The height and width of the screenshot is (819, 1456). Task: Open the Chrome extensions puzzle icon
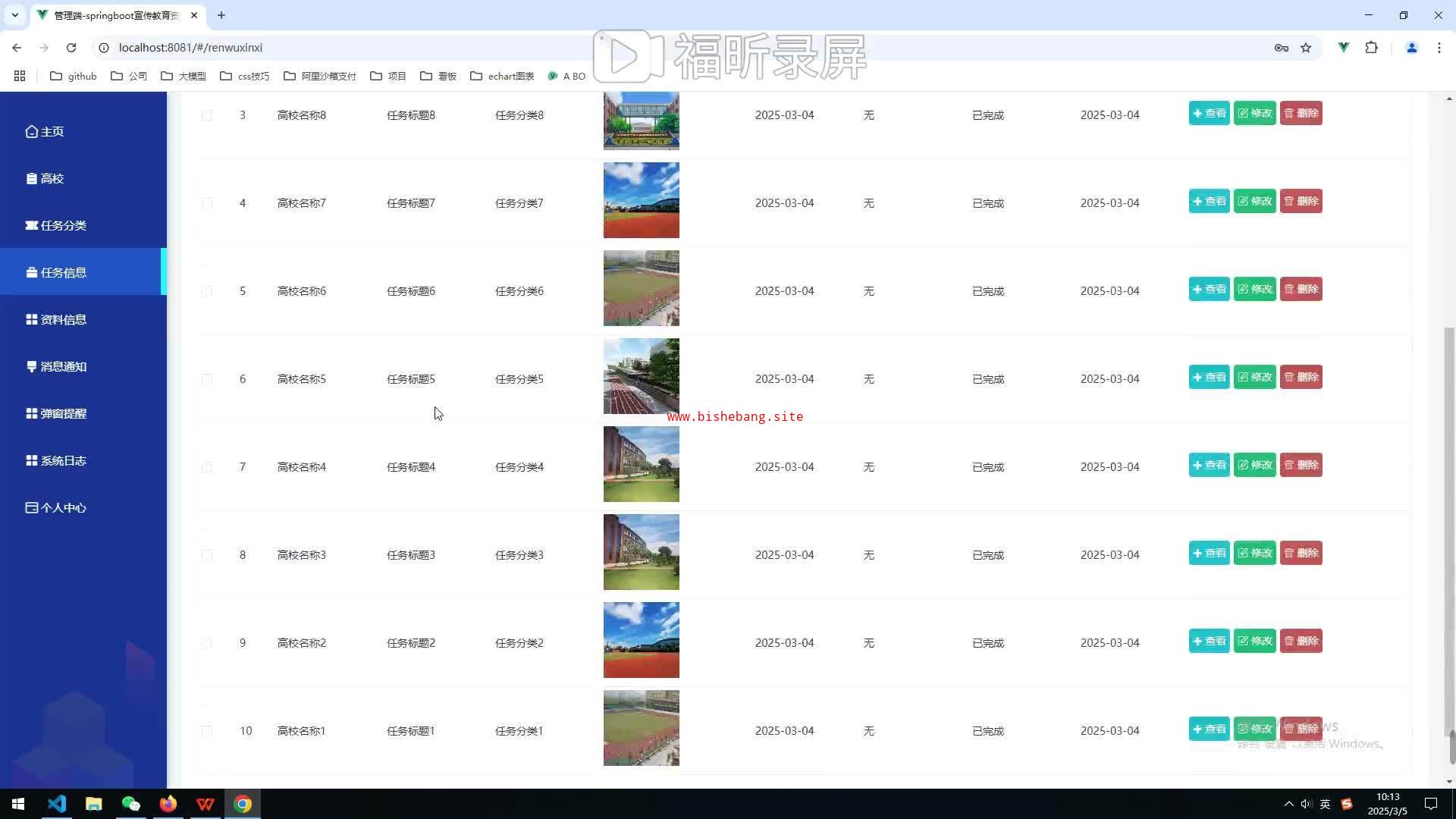(1371, 48)
